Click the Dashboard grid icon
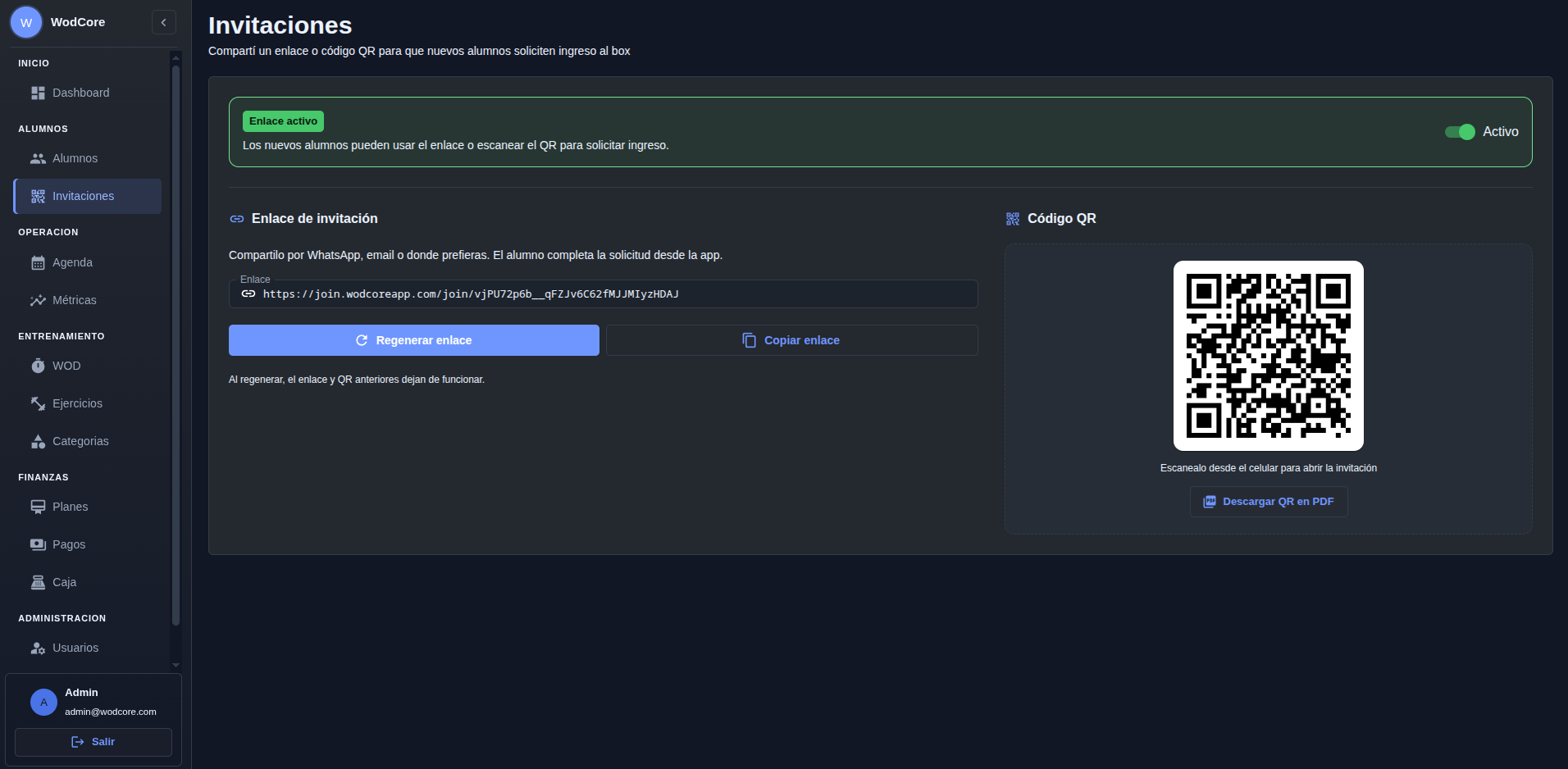 coord(38,93)
